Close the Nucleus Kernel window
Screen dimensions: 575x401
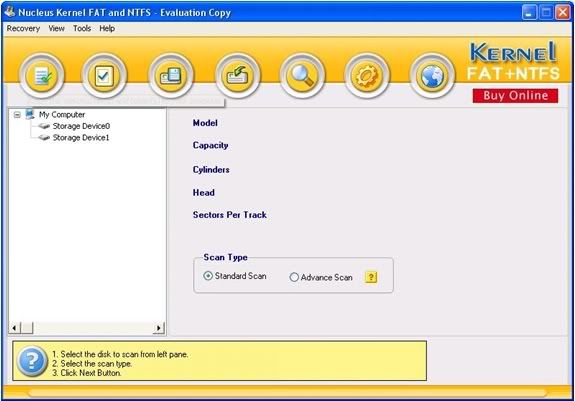coord(563,12)
